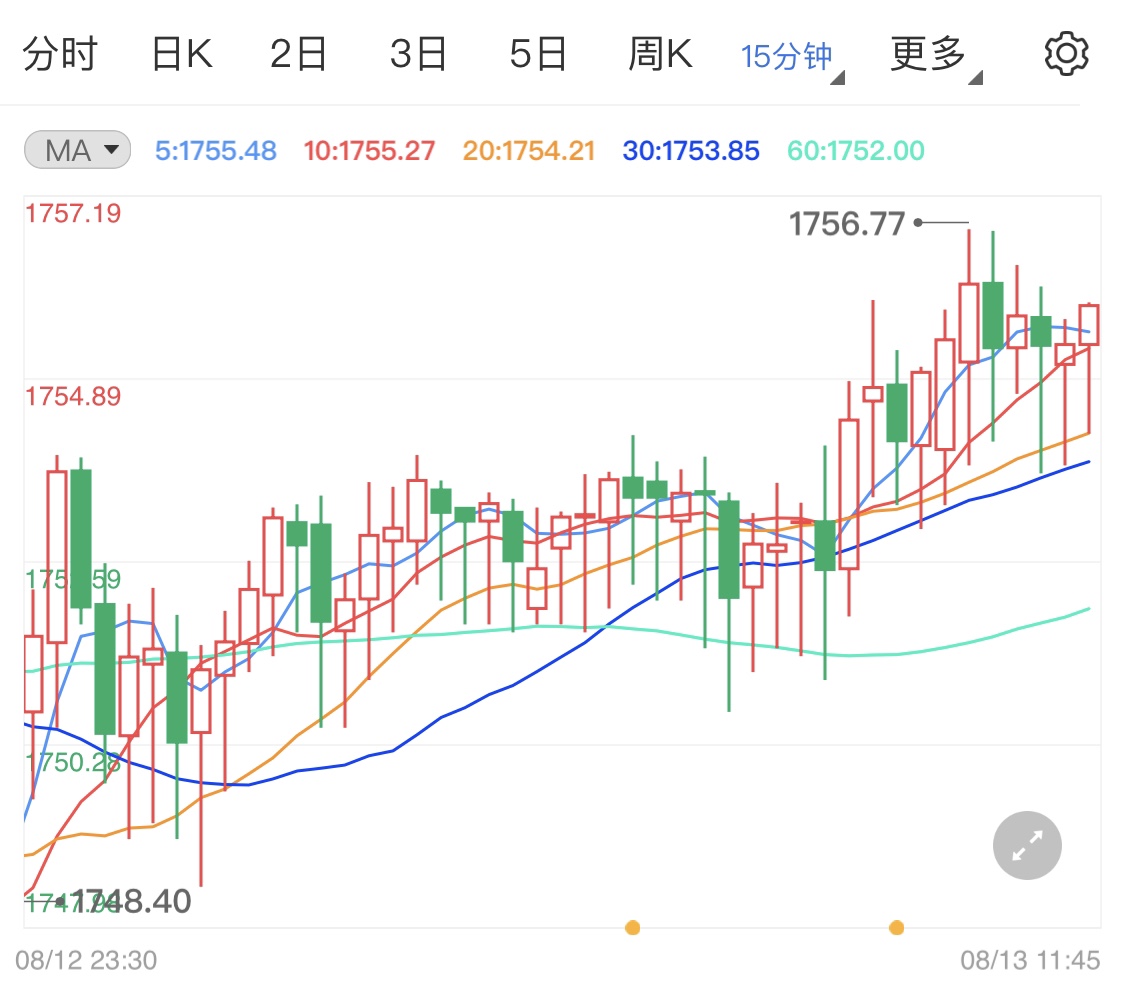Click the MA5 value 1755.48

click(x=216, y=149)
